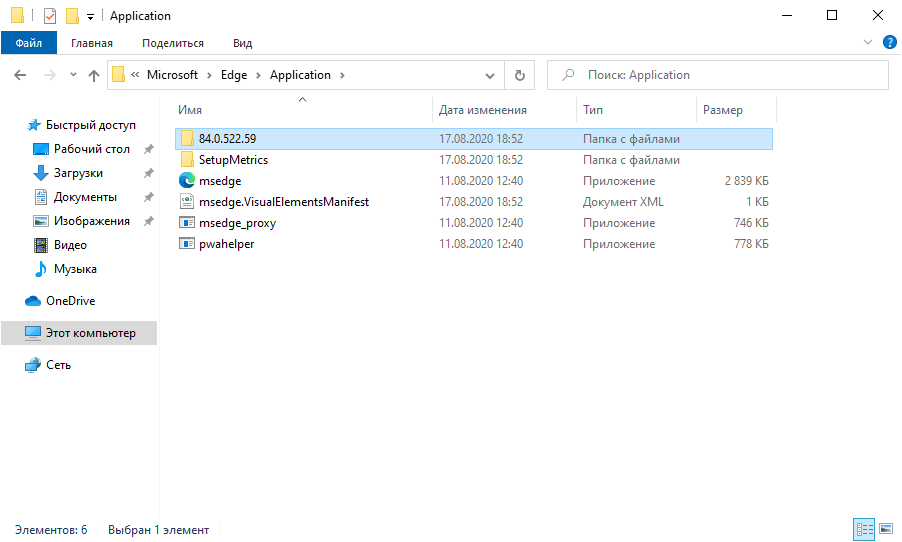Select the pwahelper file name
This screenshot has width=902, height=542.
tap(227, 244)
